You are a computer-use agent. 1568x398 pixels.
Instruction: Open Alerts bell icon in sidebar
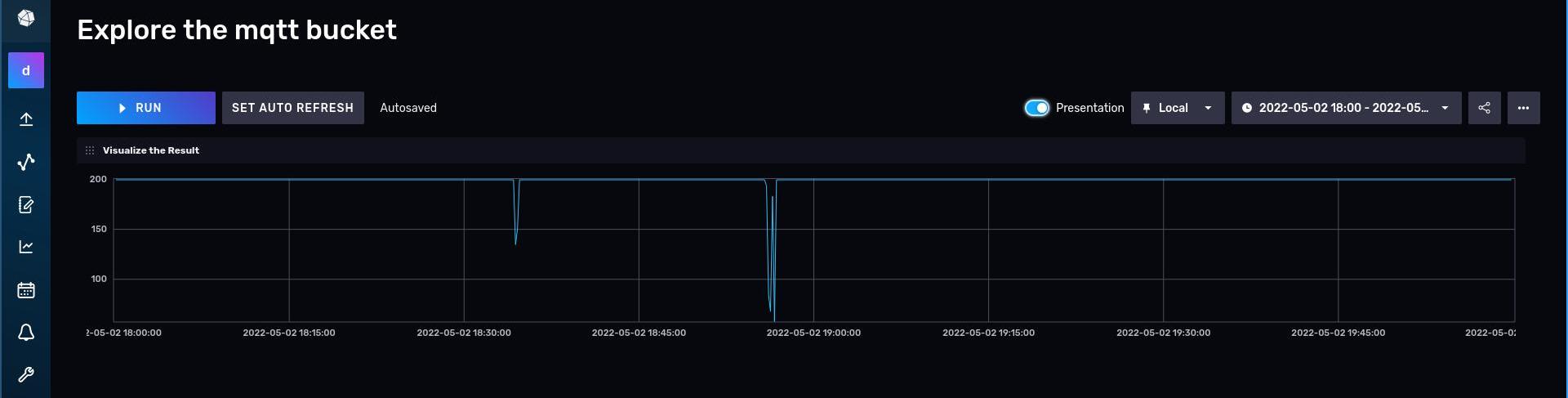tap(26, 333)
